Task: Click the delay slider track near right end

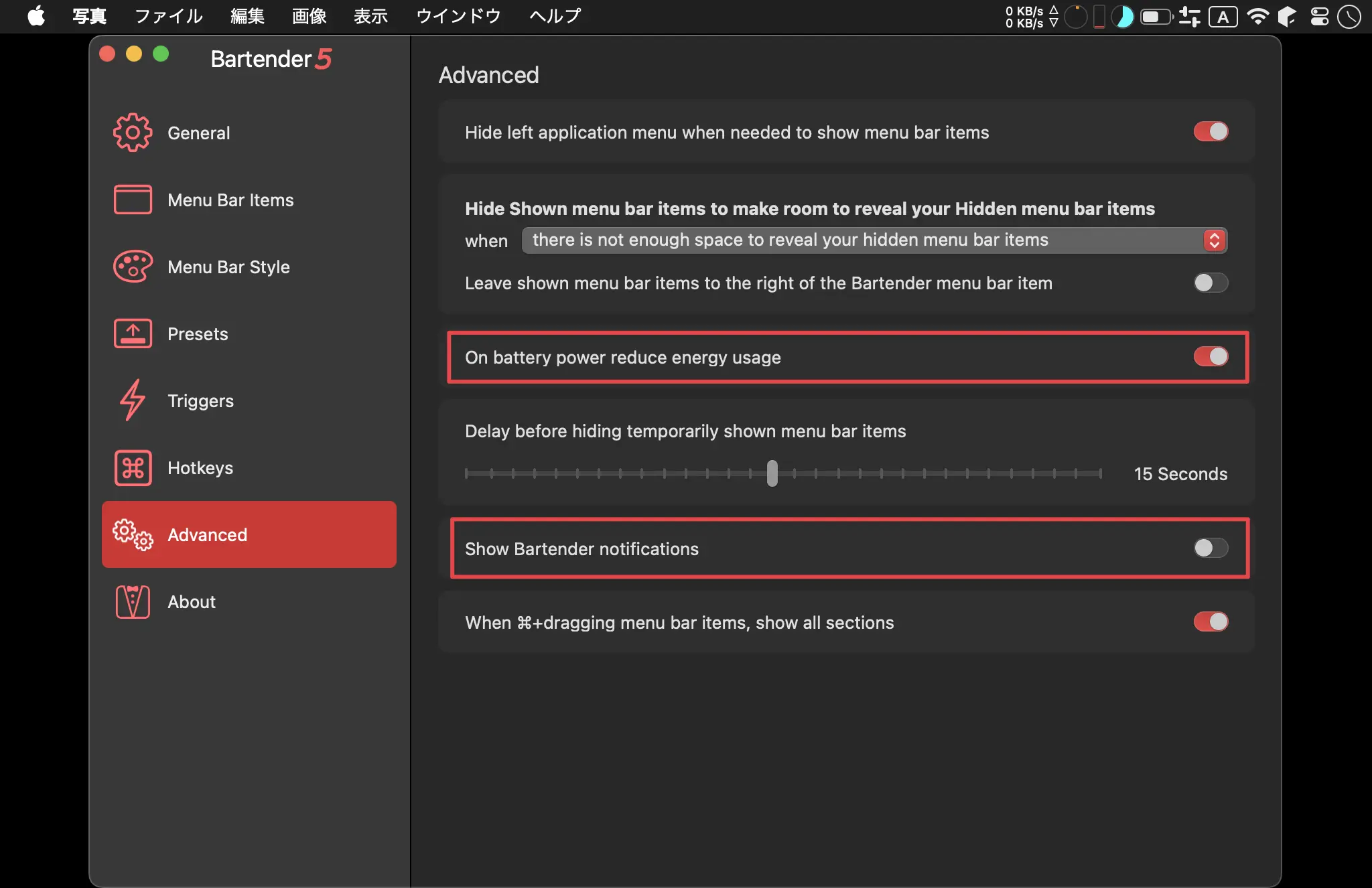Action: (x=1076, y=473)
